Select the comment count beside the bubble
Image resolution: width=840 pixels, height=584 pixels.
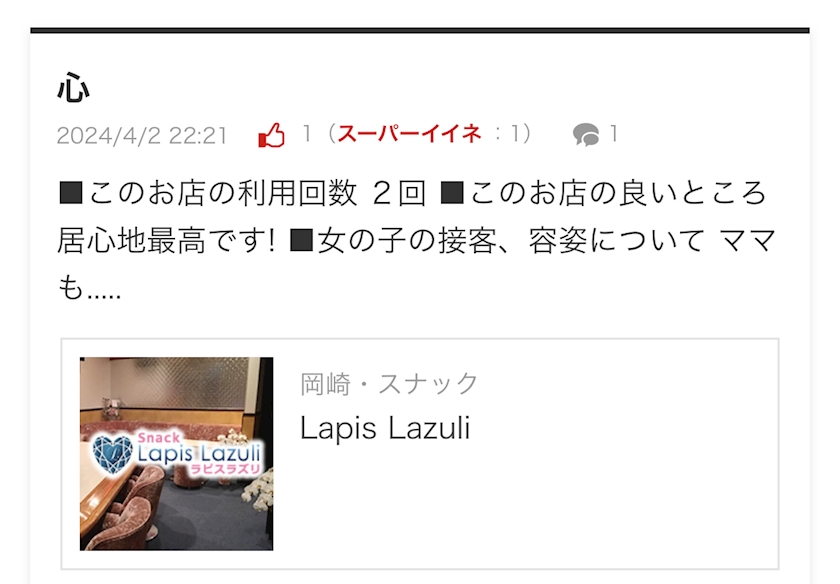tap(614, 133)
